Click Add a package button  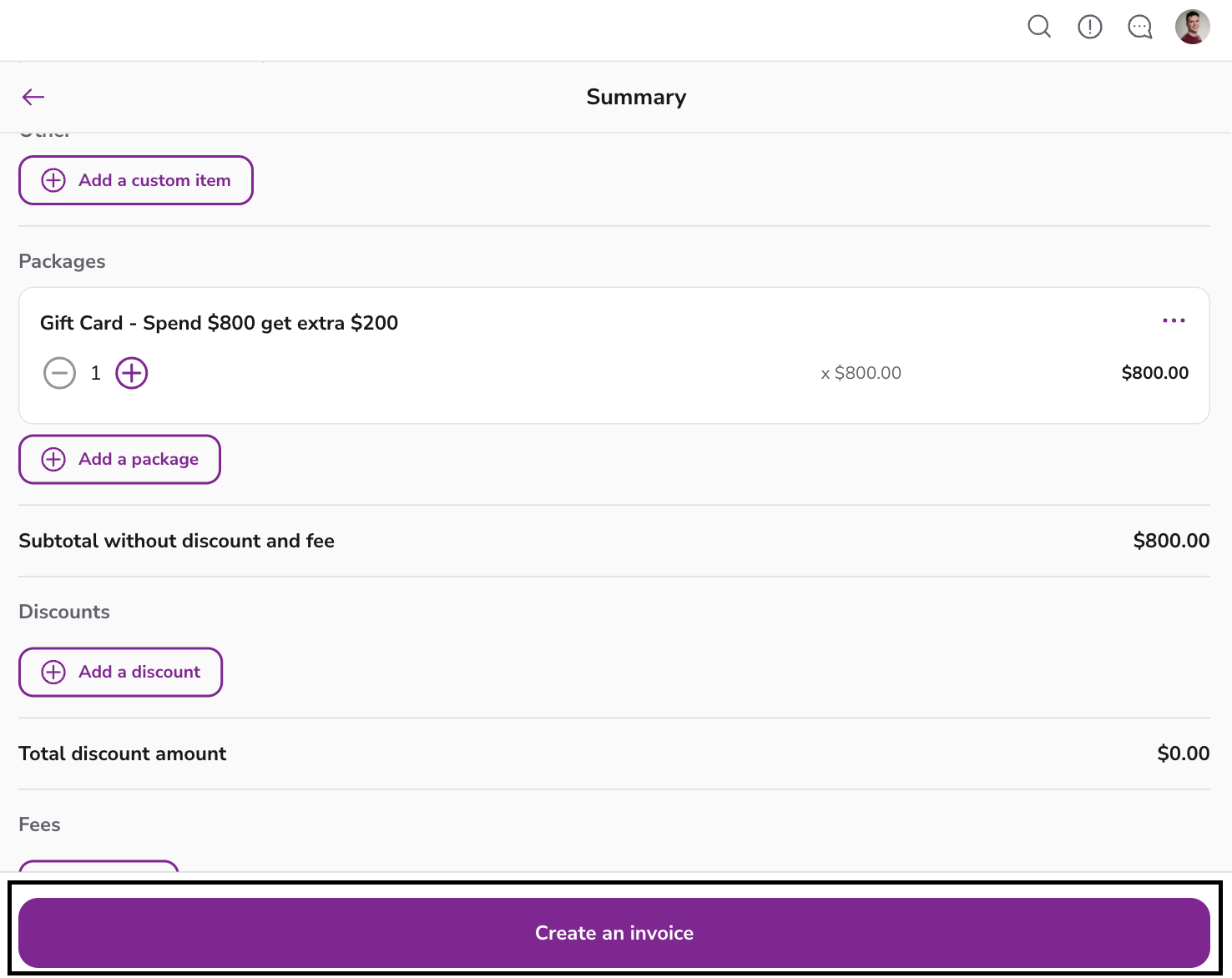pyautogui.click(x=120, y=459)
